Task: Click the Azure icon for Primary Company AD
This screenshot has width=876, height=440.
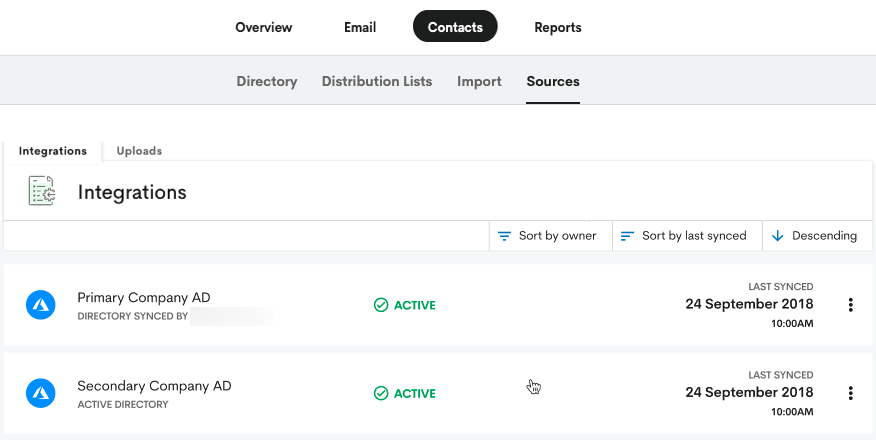Action: tap(41, 305)
